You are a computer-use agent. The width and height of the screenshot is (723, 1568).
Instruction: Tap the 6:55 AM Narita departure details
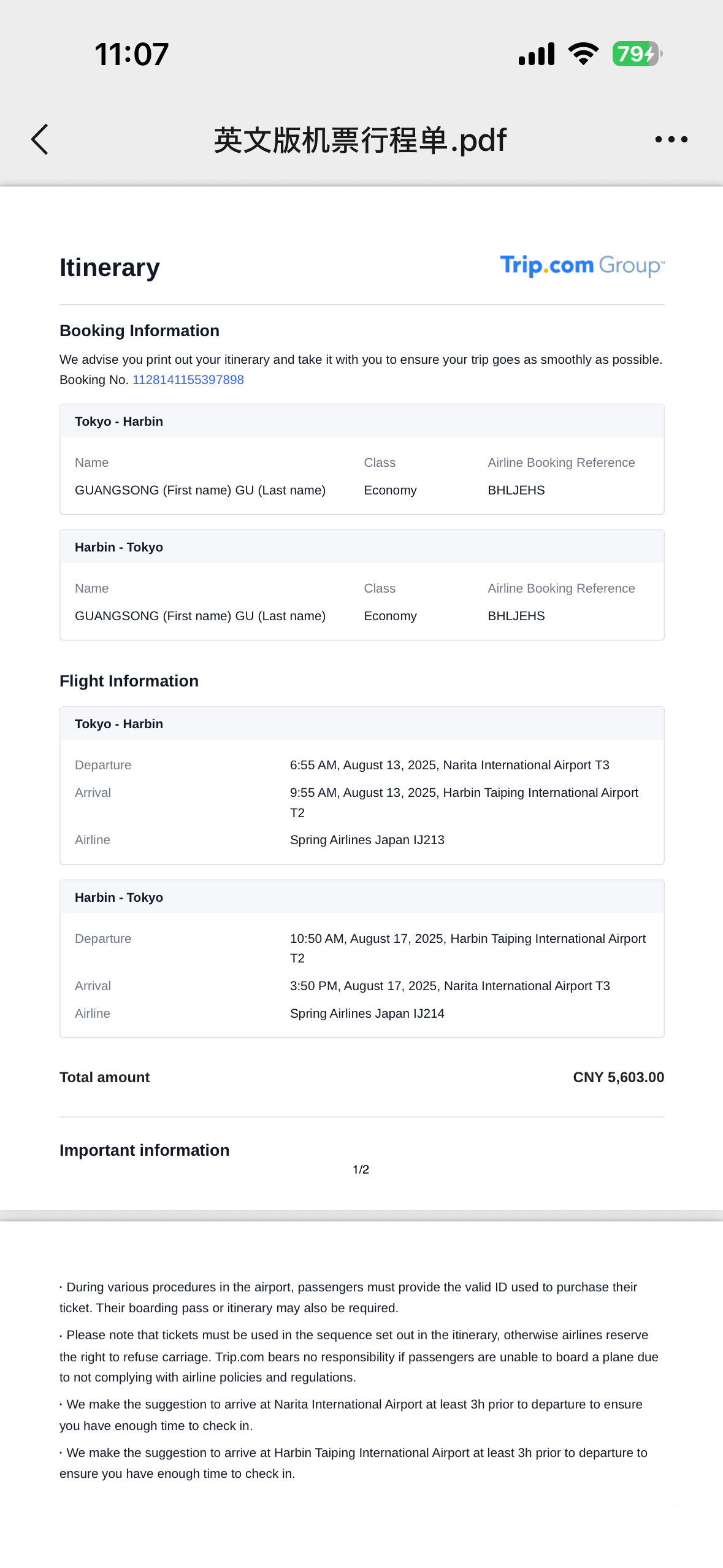pyautogui.click(x=449, y=765)
